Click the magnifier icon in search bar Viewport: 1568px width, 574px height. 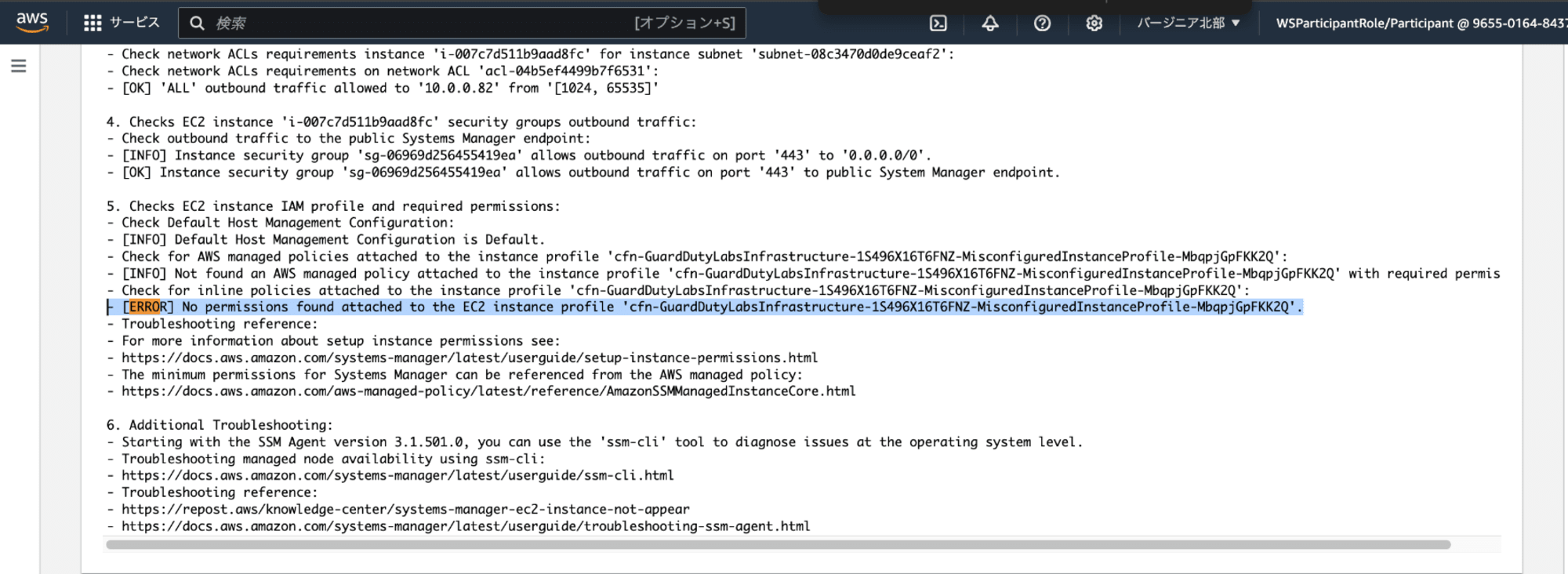pyautogui.click(x=198, y=23)
